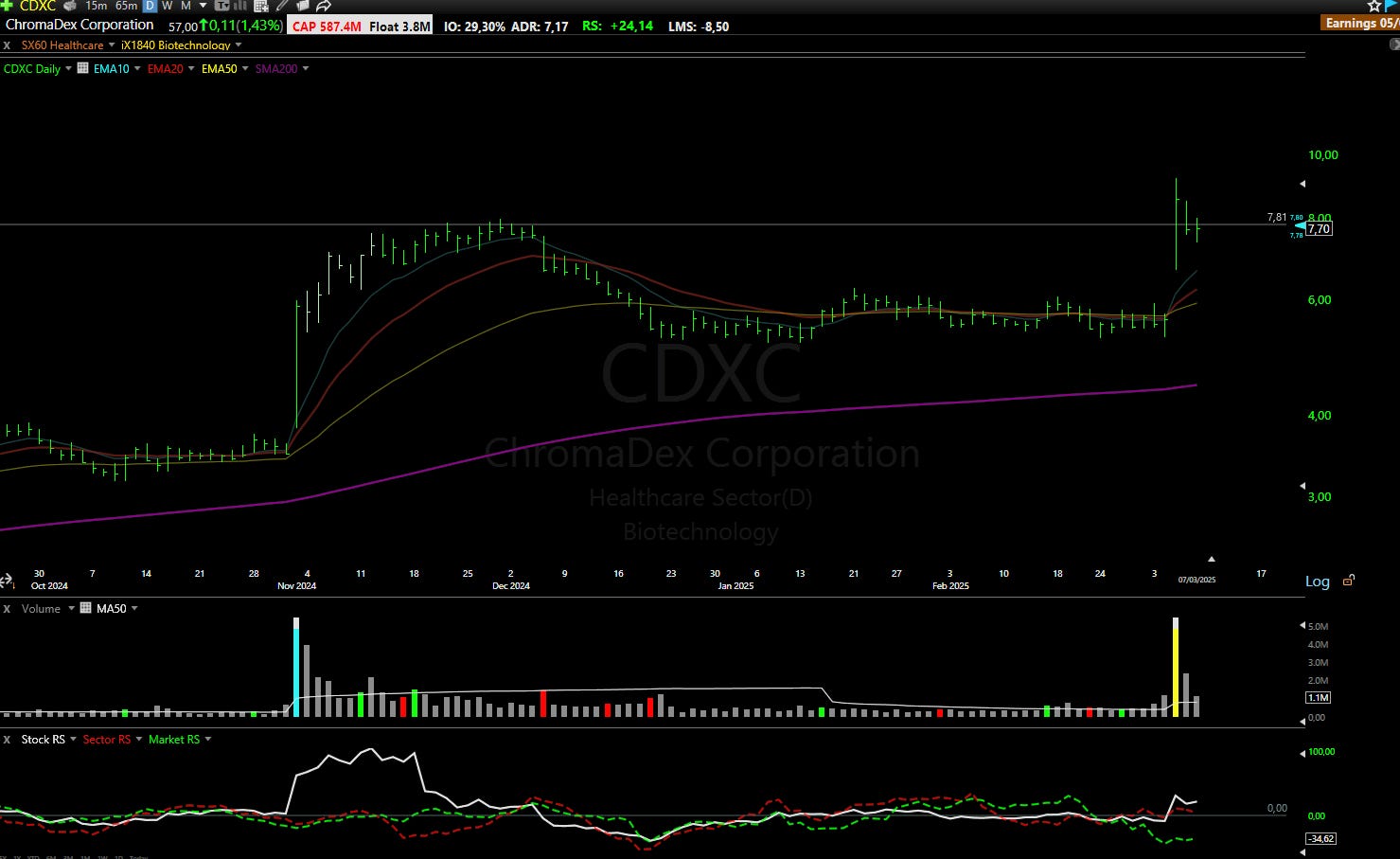This screenshot has width=1400, height=859.
Task: Click the 07/03/2025 date label
Action: tap(1196, 579)
